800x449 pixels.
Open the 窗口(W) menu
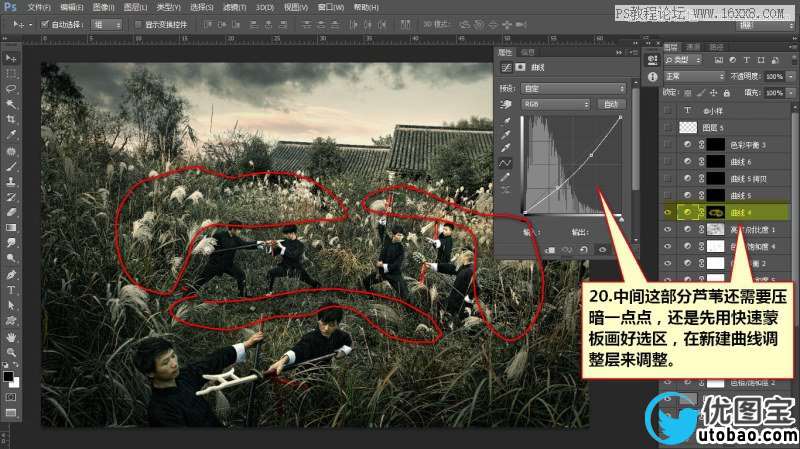(331, 7)
